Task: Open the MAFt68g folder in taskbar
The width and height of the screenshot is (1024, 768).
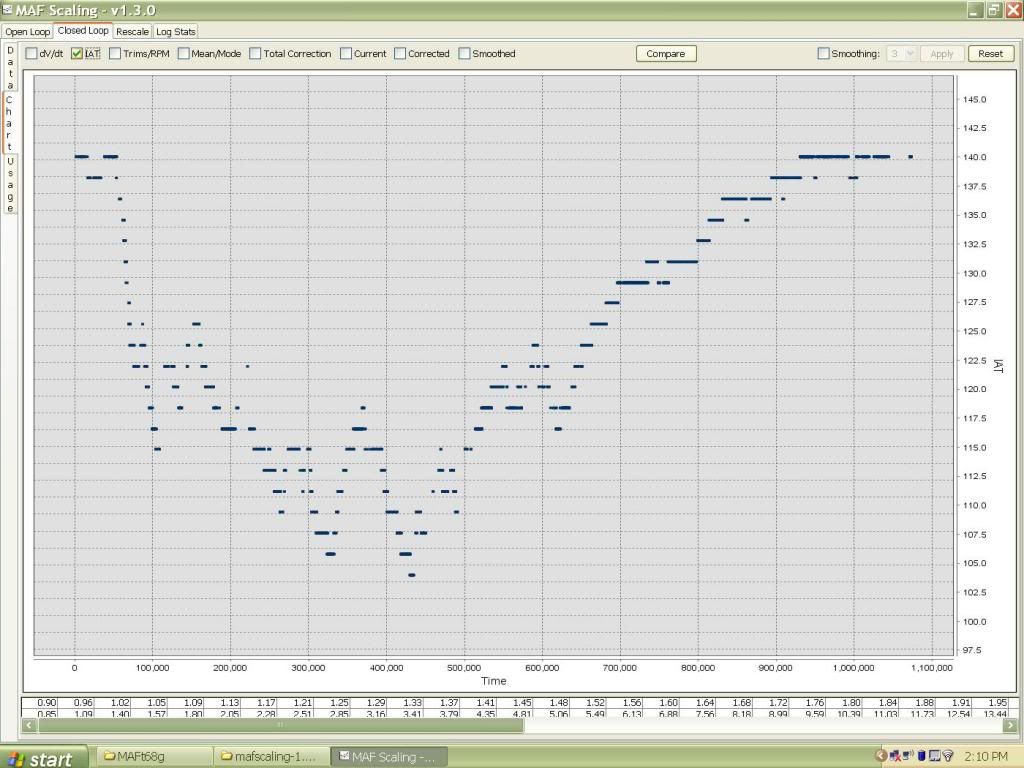Action: tap(157, 757)
